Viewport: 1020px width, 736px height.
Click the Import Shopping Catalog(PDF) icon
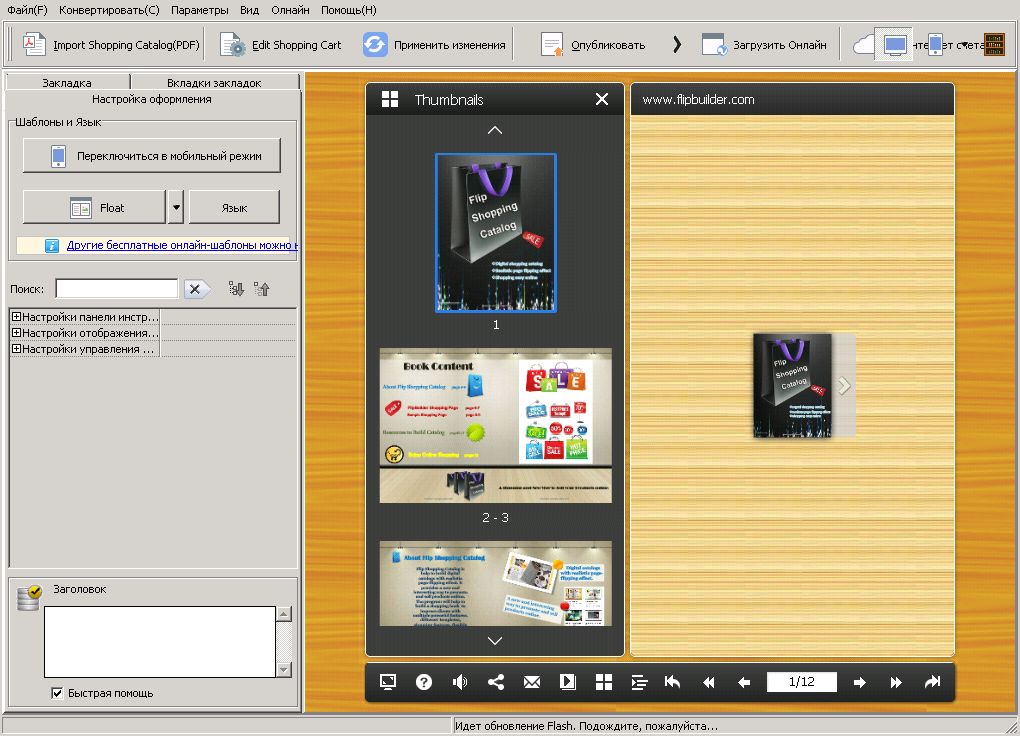point(35,44)
